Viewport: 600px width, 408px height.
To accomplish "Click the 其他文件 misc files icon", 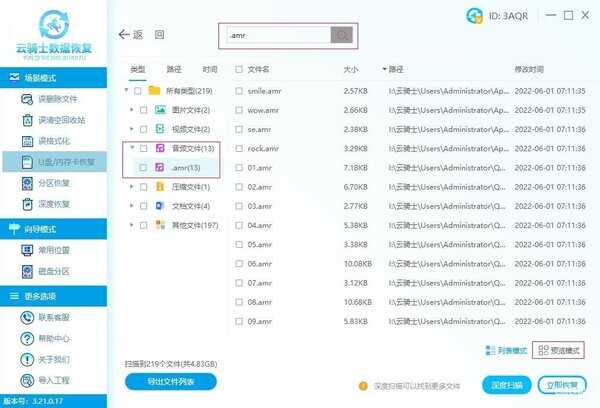I will click(x=160, y=225).
